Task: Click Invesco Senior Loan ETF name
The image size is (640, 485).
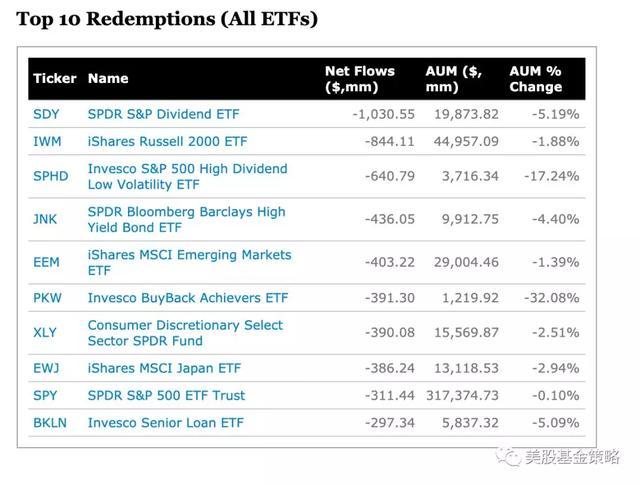Action: click(165, 423)
